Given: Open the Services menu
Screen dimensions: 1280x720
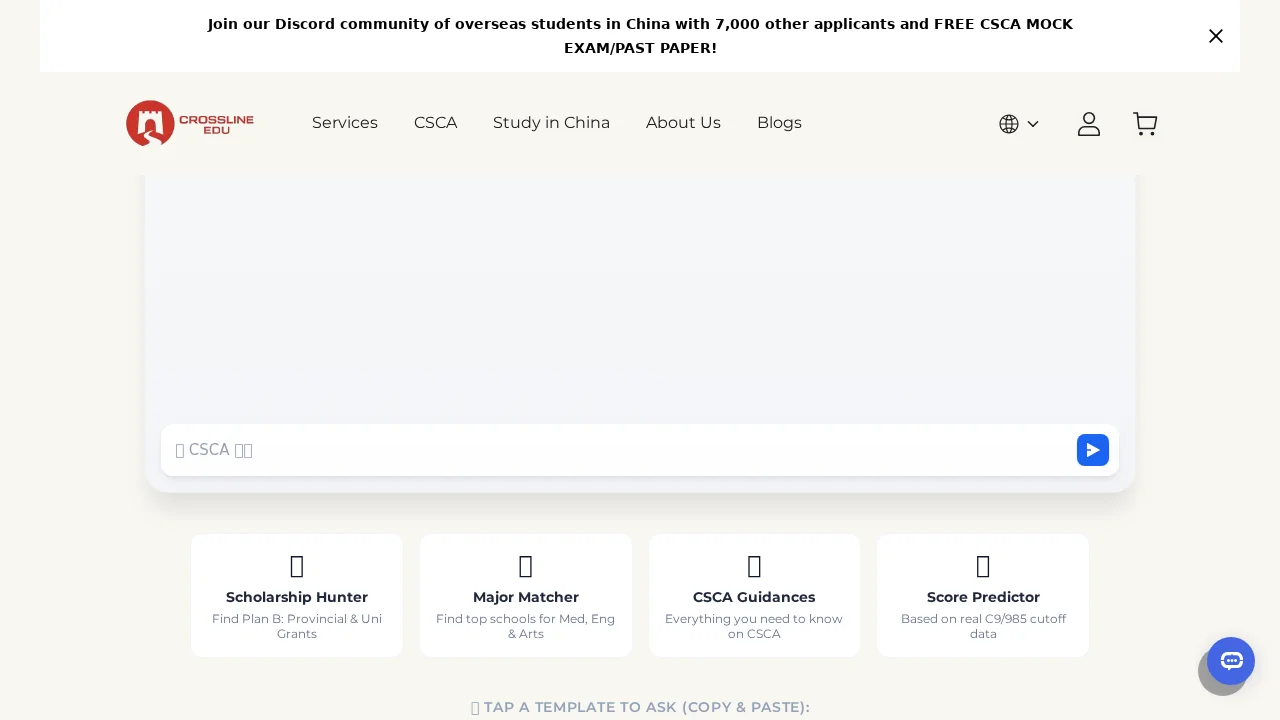Looking at the screenshot, I should click(x=345, y=123).
